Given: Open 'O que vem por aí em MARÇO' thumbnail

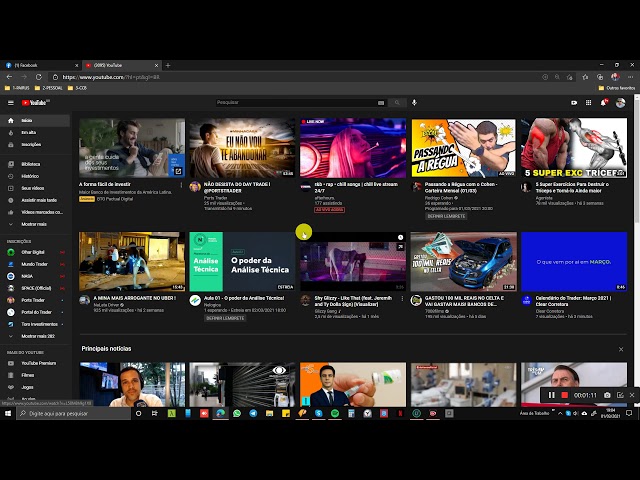Looking at the screenshot, I should 574,262.
